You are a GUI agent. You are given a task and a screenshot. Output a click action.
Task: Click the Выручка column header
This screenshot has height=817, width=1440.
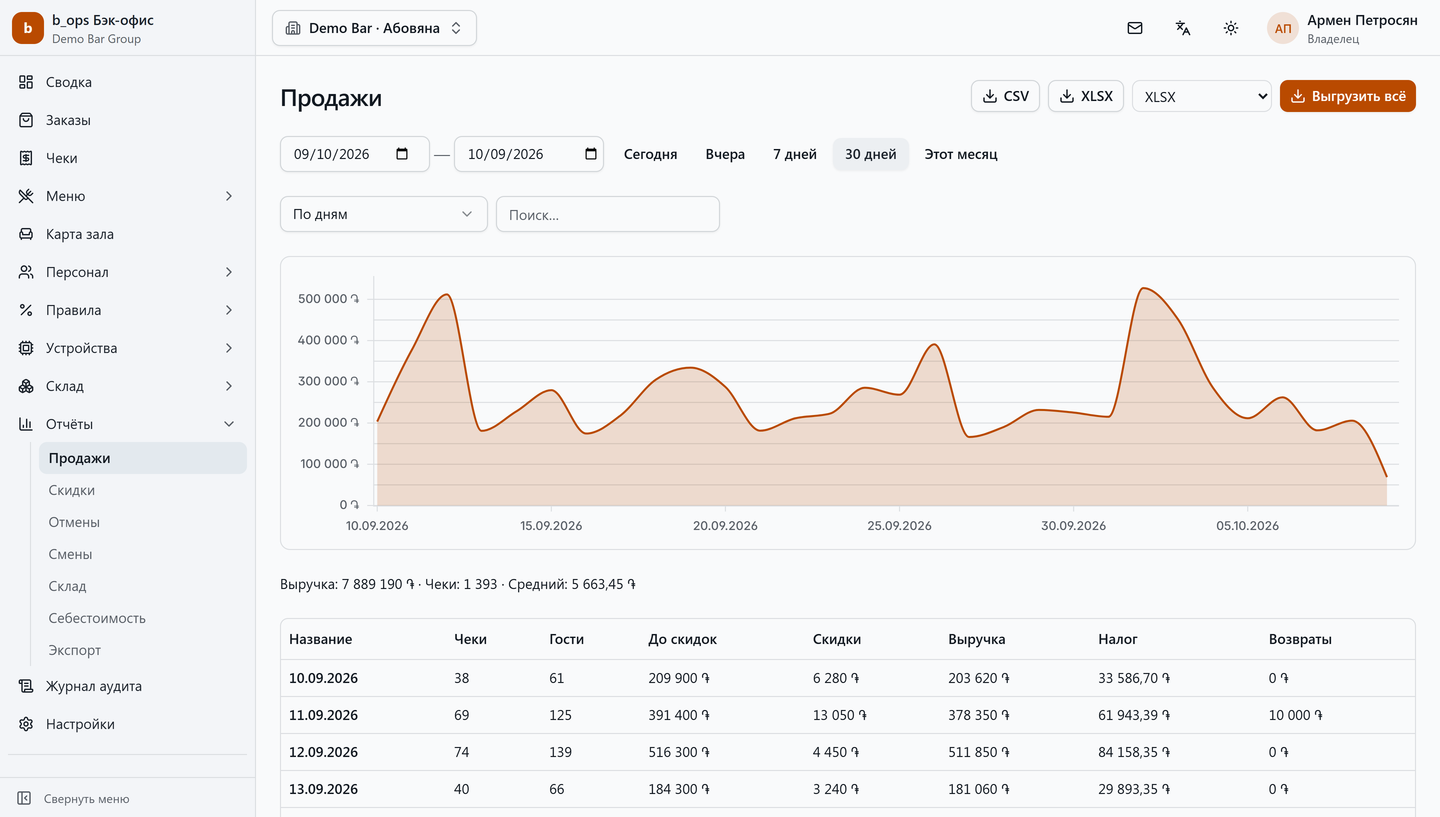pyautogui.click(x=977, y=639)
